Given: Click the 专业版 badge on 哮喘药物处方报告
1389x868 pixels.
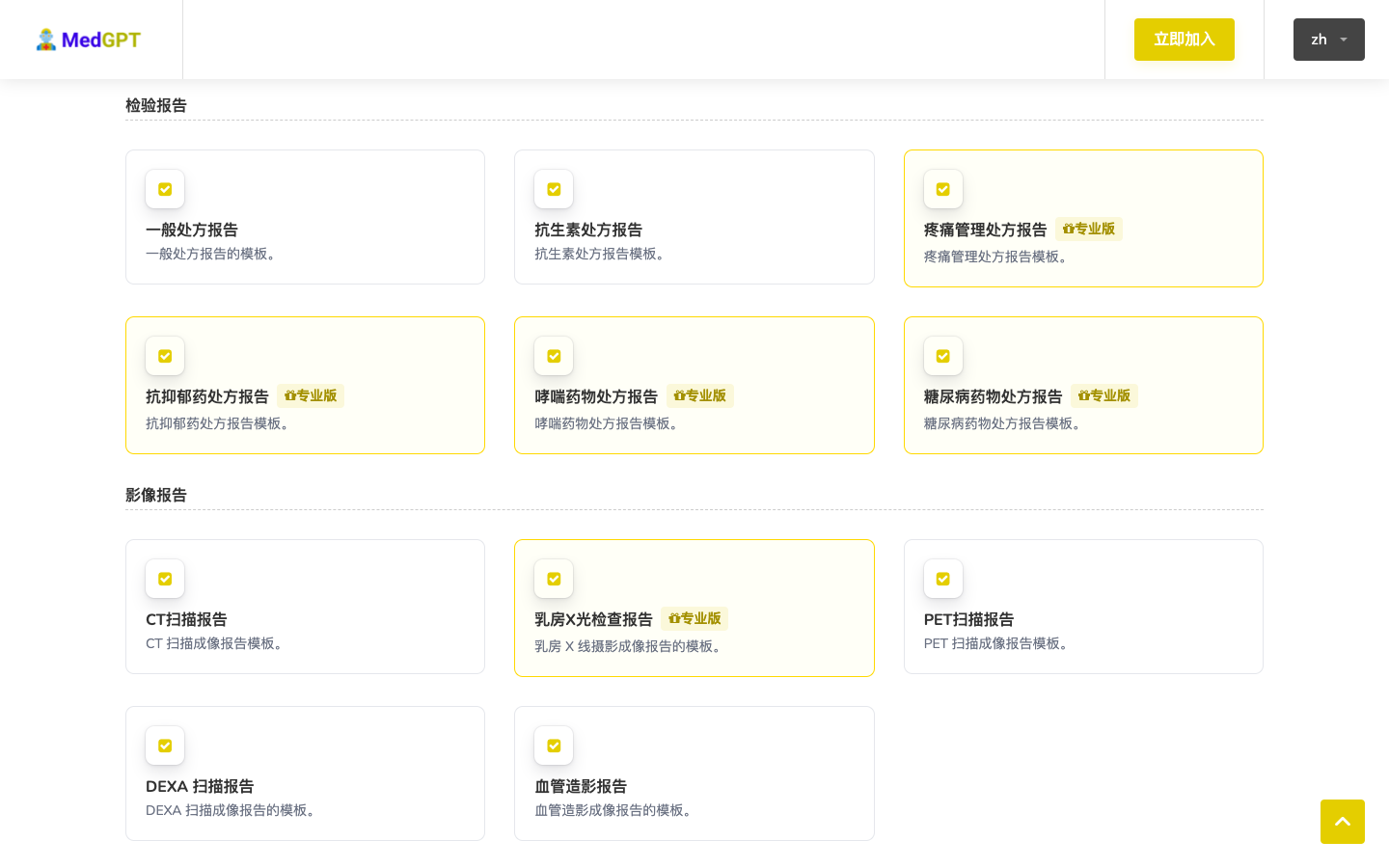Looking at the screenshot, I should (700, 395).
